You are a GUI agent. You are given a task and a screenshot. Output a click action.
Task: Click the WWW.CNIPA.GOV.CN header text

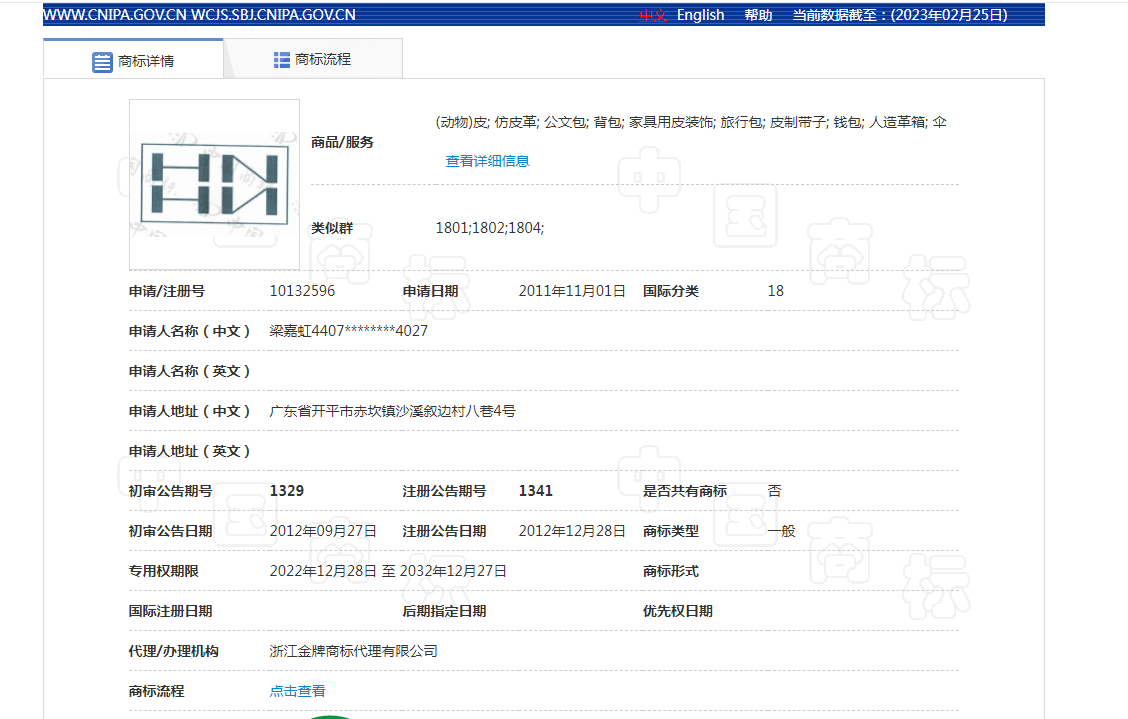115,15
